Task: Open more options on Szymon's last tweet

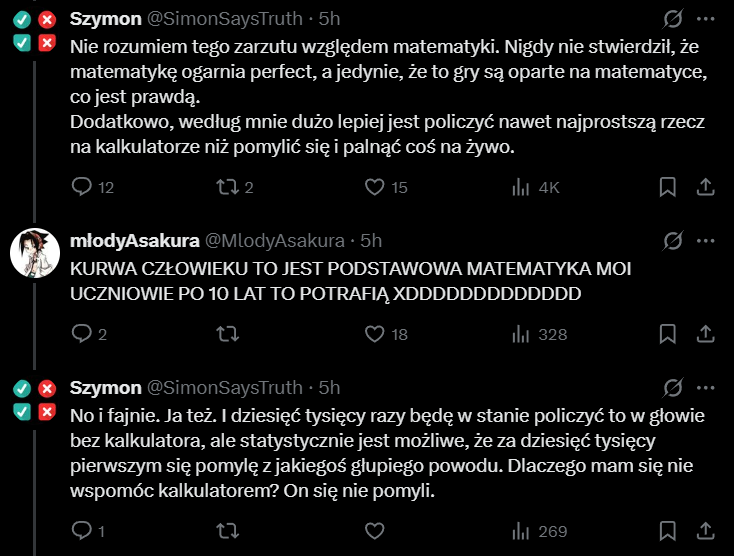Action: coord(706,387)
